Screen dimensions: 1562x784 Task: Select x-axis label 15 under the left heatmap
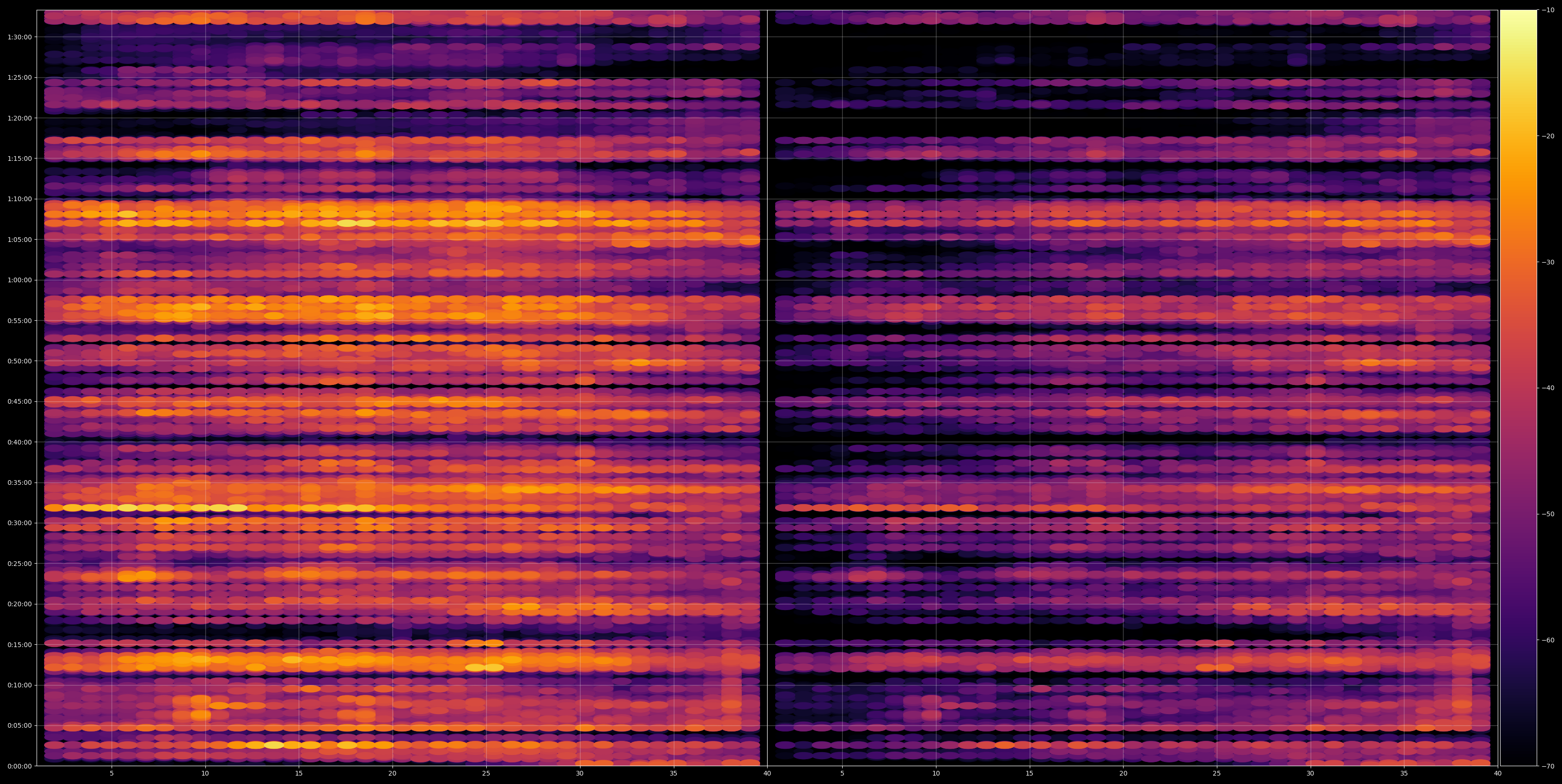tap(299, 774)
